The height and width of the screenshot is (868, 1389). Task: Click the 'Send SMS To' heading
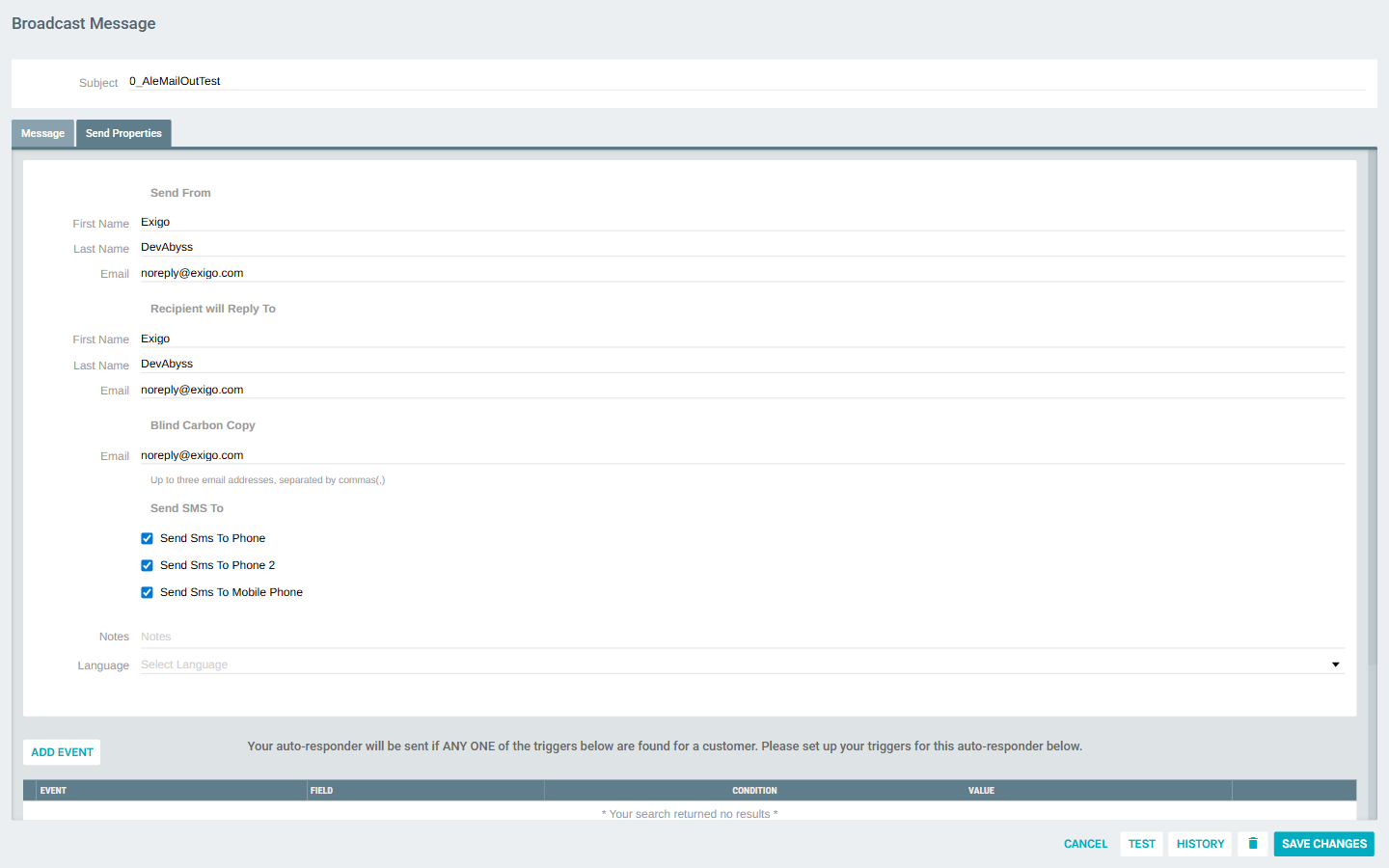[187, 508]
